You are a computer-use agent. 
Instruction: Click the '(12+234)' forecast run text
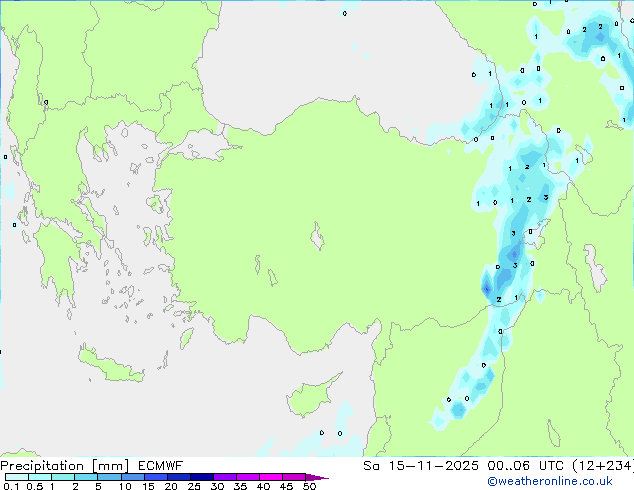point(603,465)
